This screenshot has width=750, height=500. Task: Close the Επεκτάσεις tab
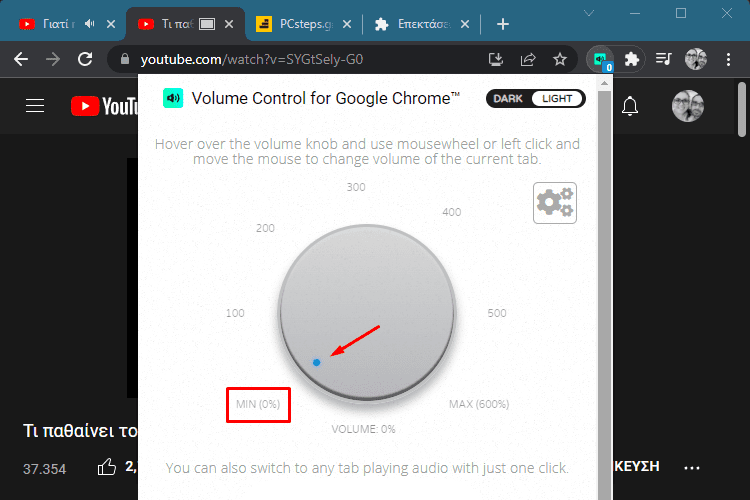click(465, 24)
